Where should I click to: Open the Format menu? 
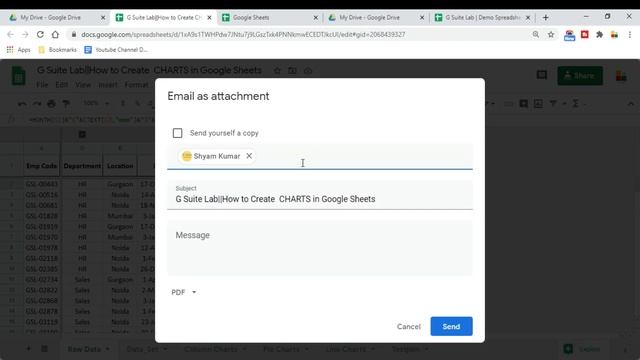click(136, 85)
